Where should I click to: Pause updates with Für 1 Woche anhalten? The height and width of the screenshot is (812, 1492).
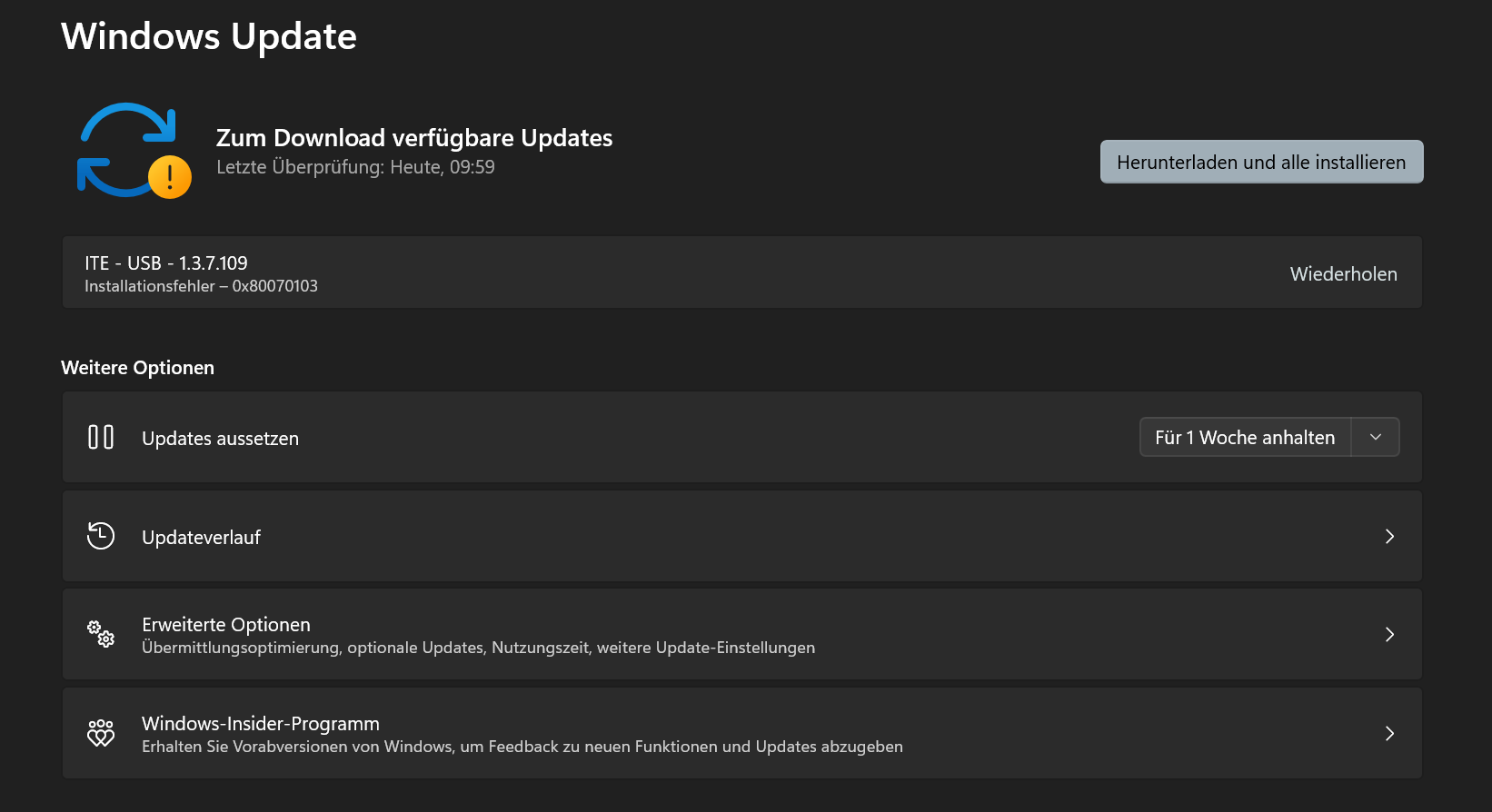coord(1245,438)
